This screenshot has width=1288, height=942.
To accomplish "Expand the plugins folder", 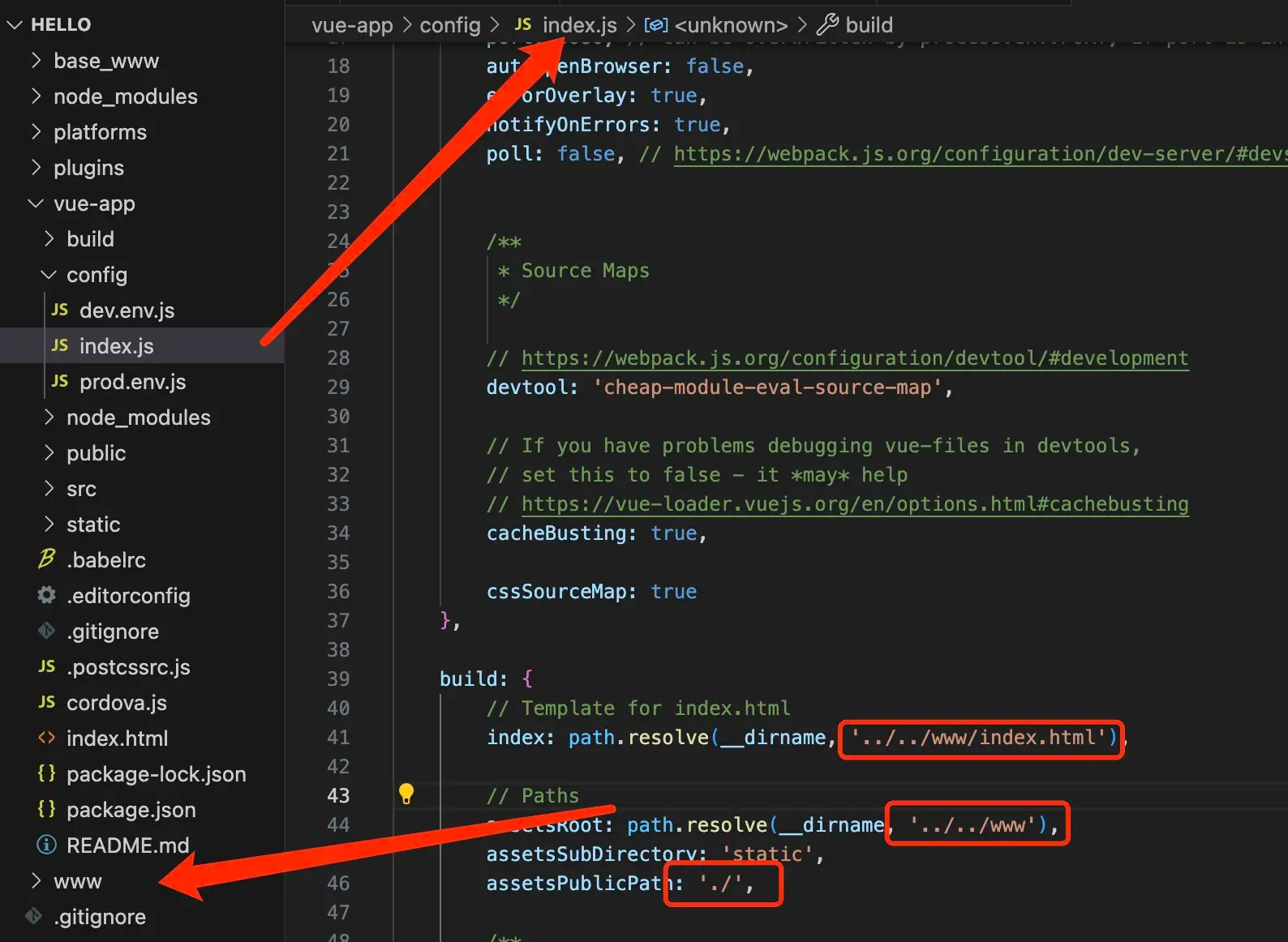I will (35, 168).
